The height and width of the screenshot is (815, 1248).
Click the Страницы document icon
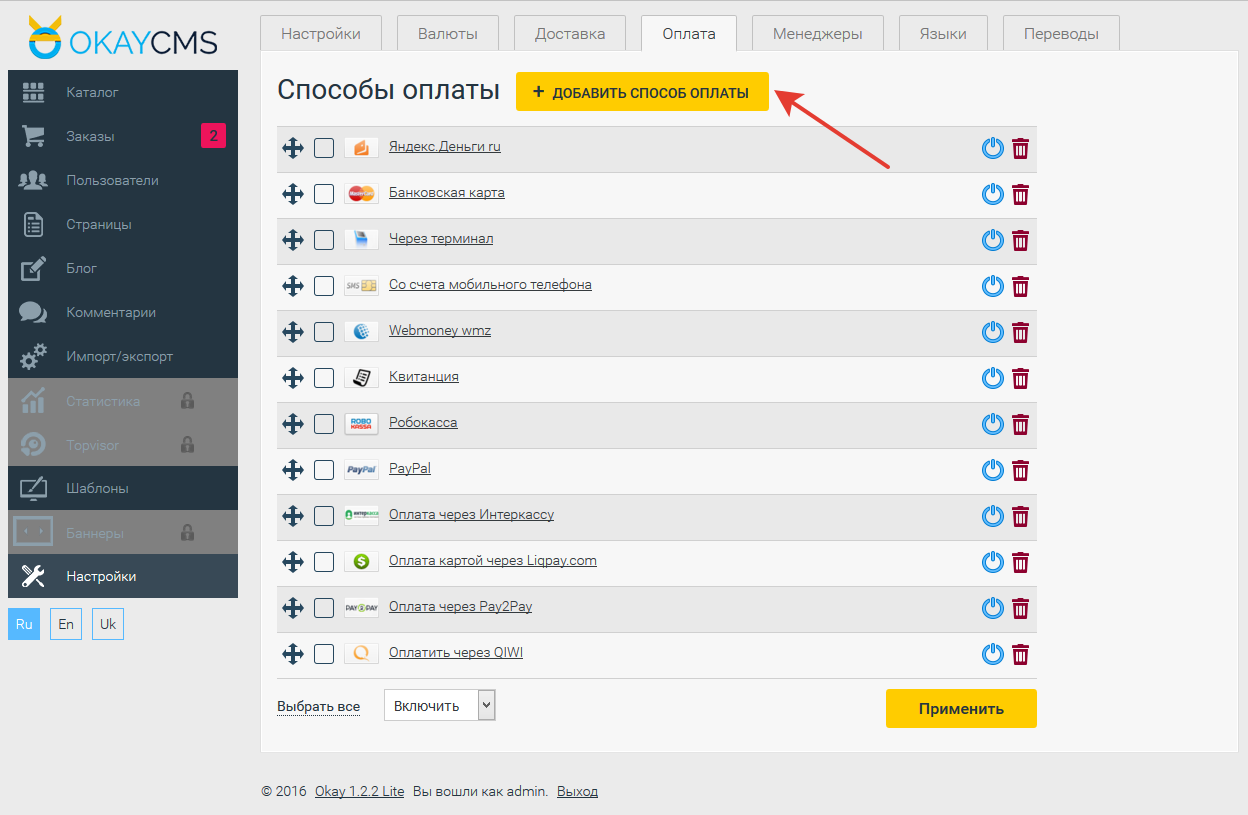[34, 224]
